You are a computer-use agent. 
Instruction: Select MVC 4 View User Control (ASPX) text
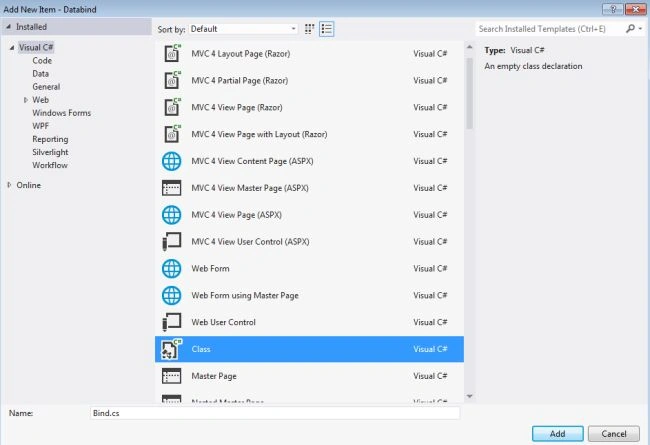coord(250,241)
